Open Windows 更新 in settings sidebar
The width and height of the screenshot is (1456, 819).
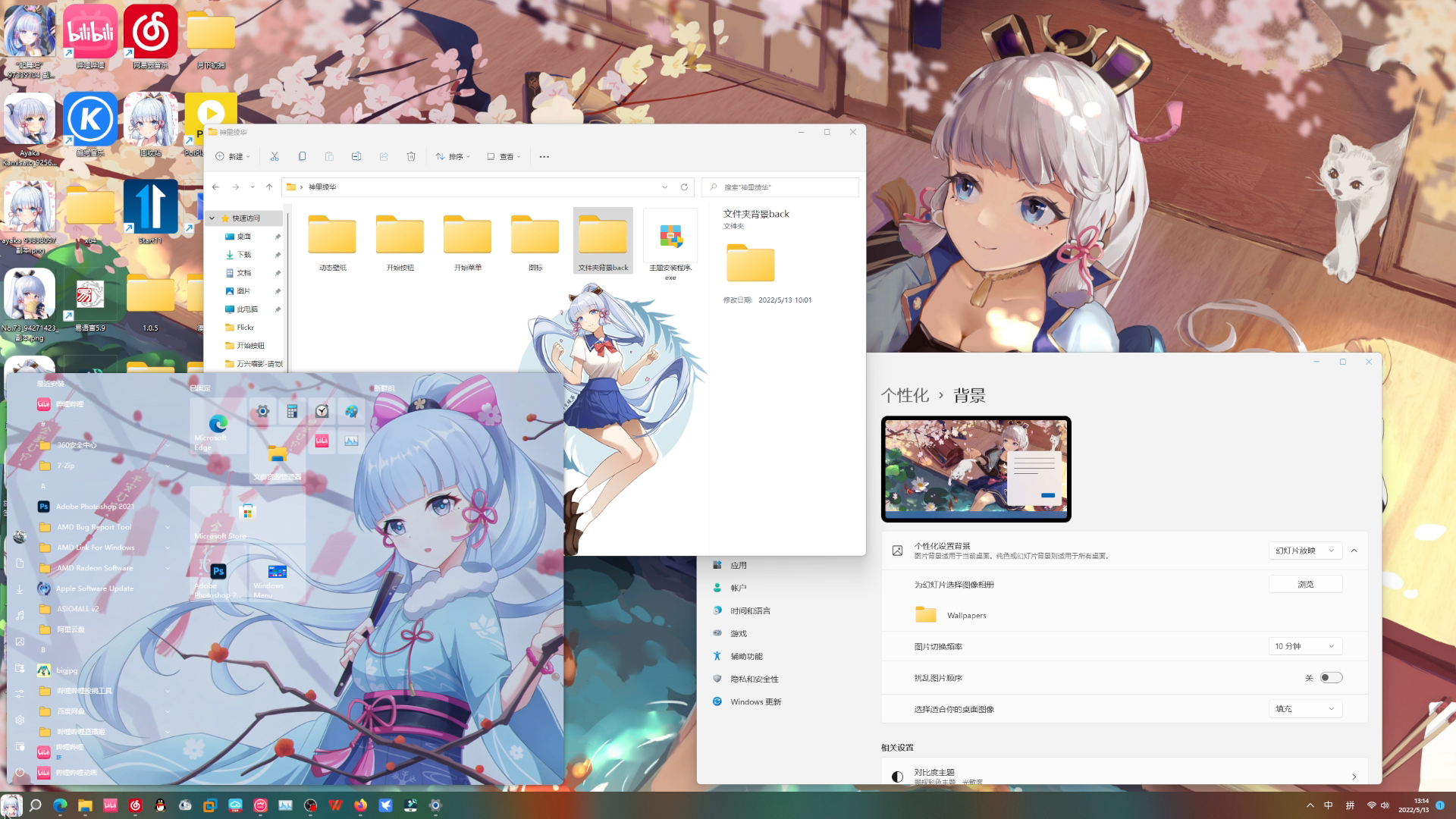click(x=755, y=702)
